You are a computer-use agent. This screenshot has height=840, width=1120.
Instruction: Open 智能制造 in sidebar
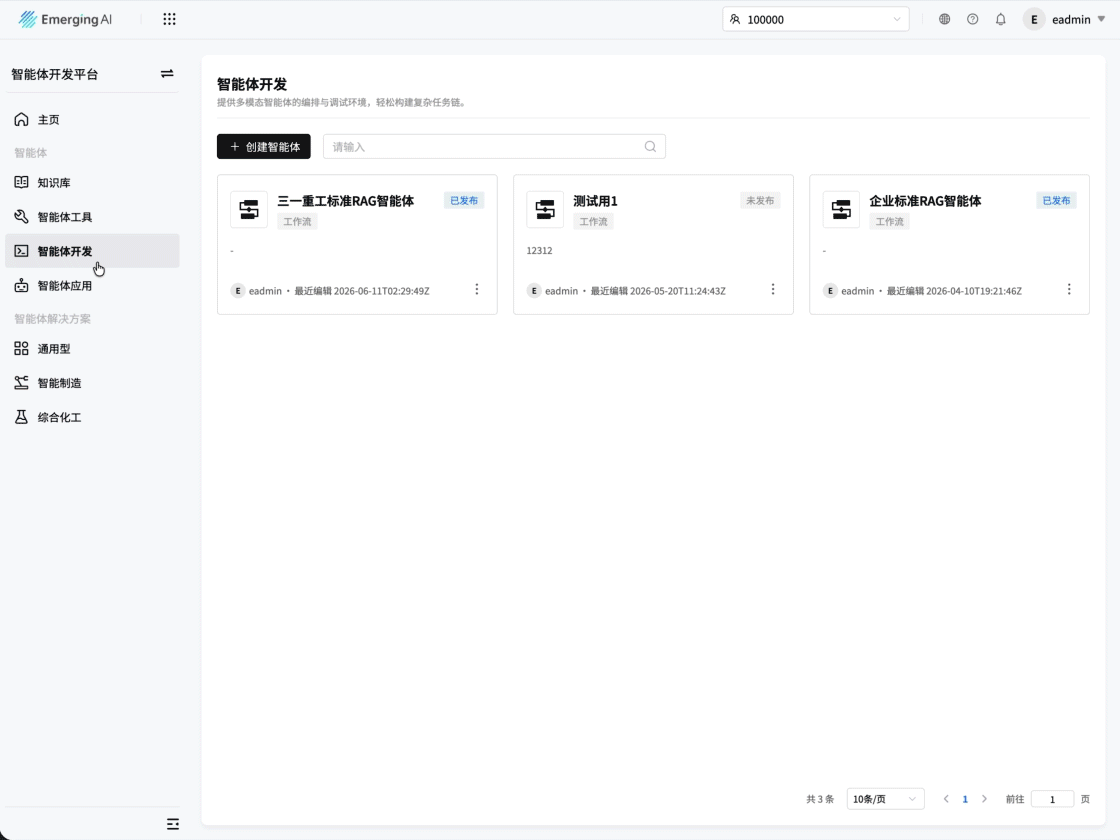(x=92, y=382)
